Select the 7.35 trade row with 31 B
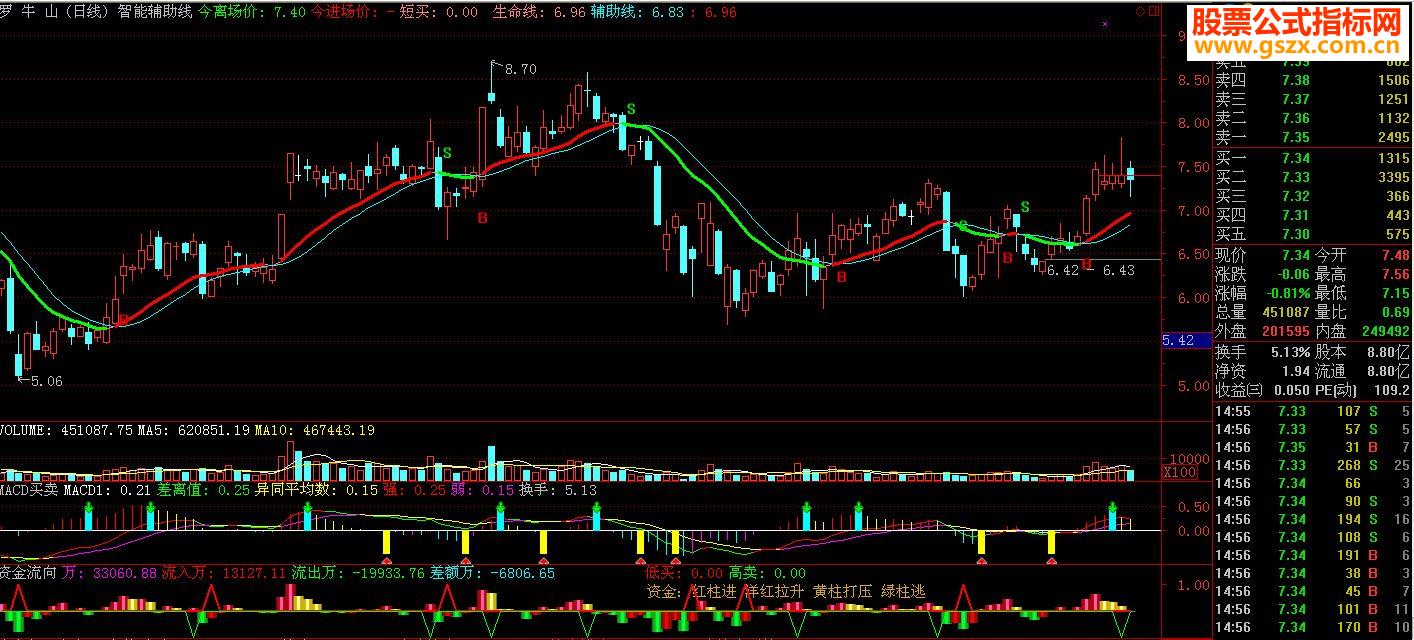 click(1312, 447)
